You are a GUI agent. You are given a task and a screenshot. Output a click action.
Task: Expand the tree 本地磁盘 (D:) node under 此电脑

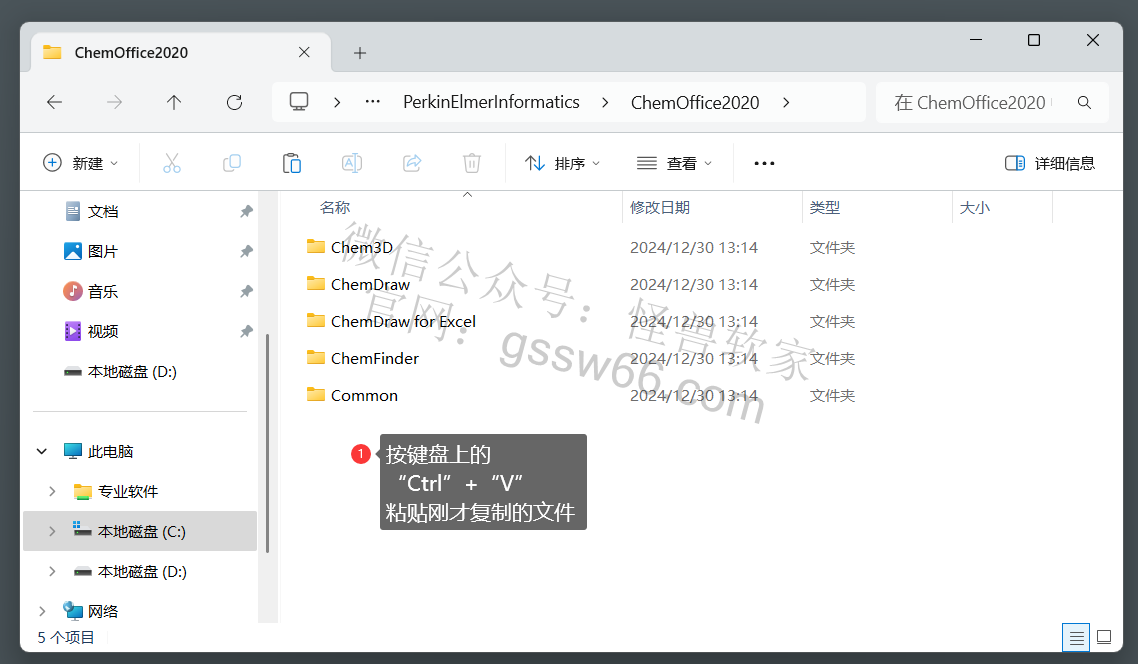pyautogui.click(x=52, y=571)
